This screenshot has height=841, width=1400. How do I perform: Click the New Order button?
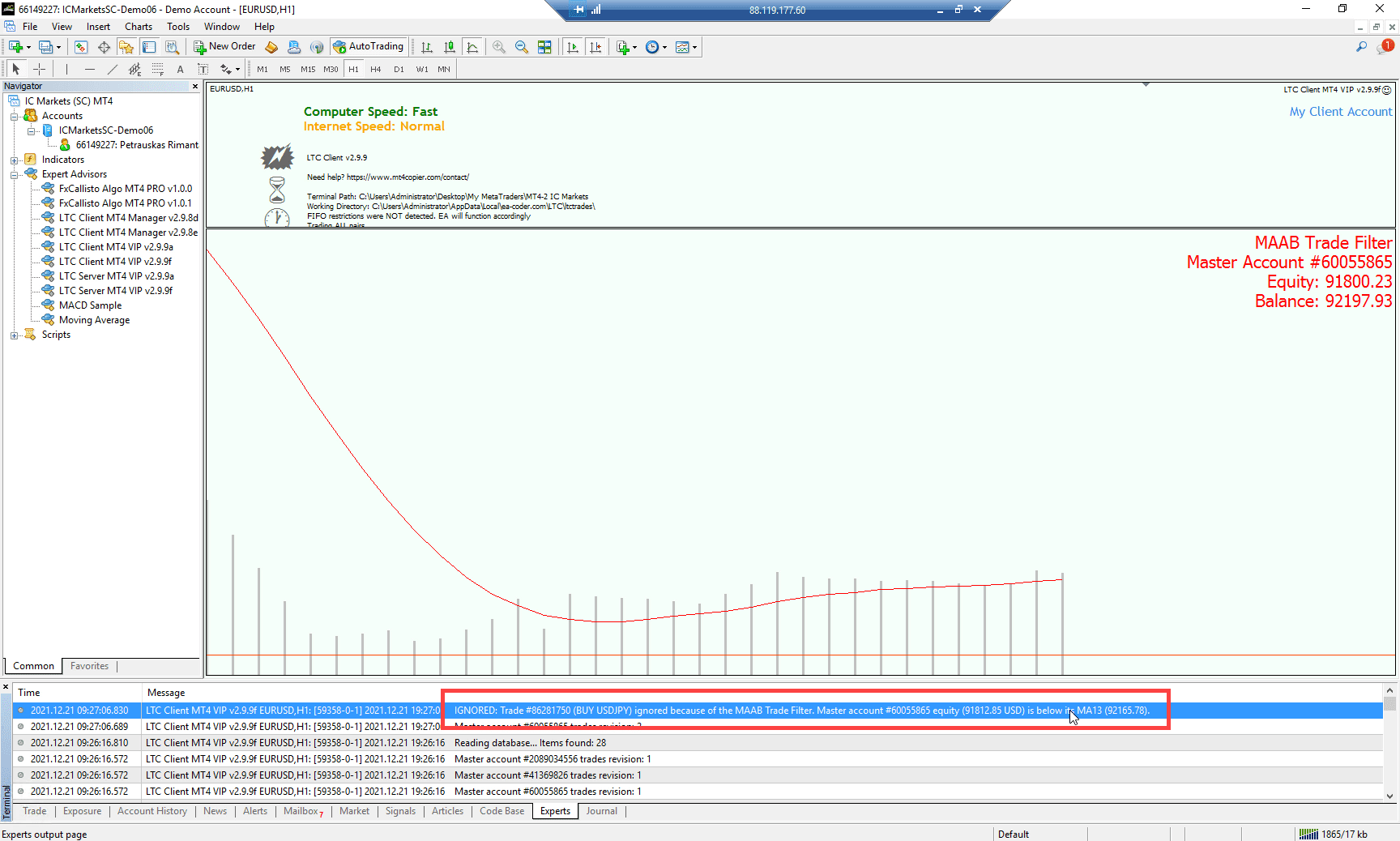pyautogui.click(x=224, y=47)
